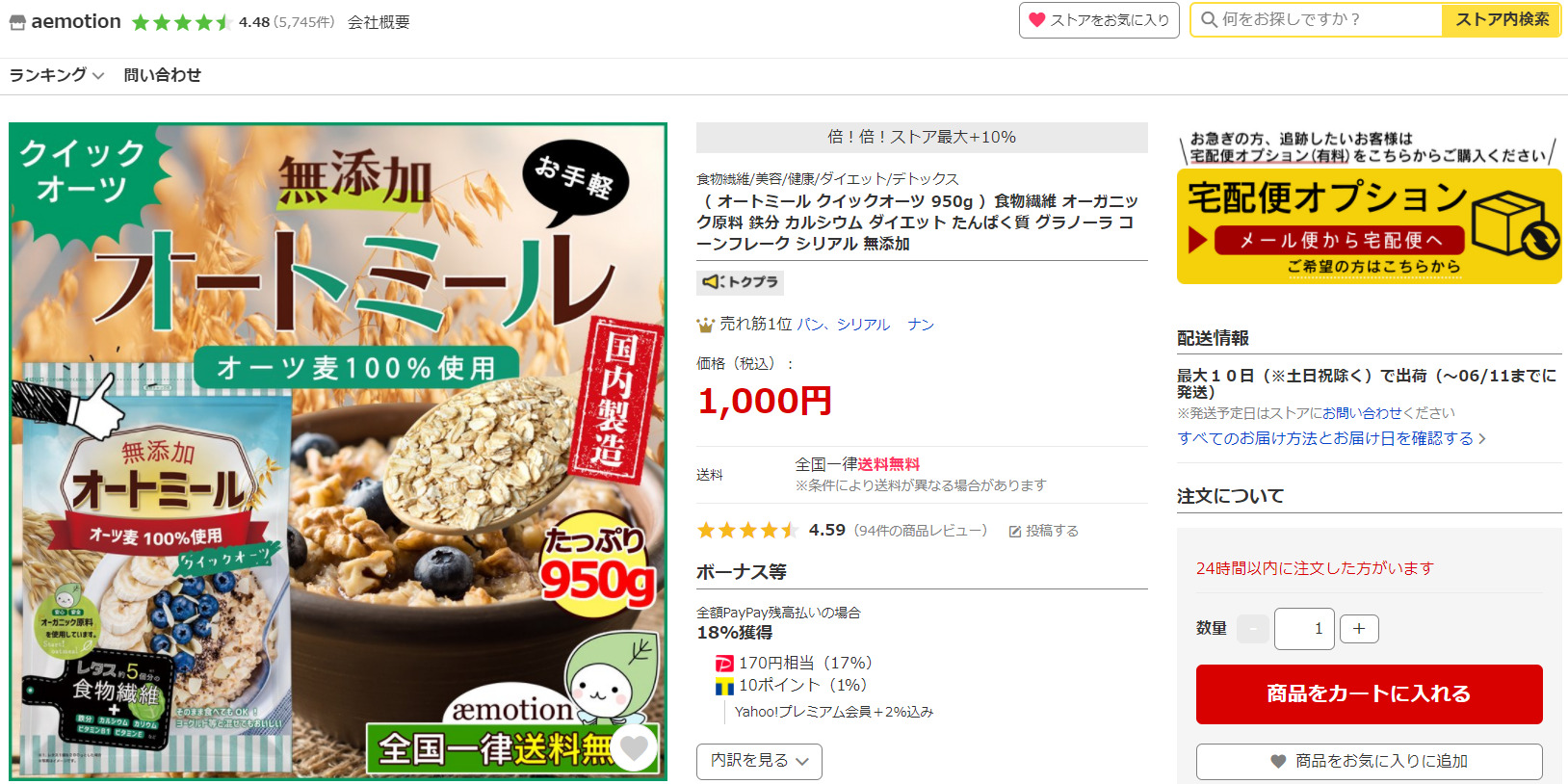Click the heart icon on product image

[x=634, y=747]
